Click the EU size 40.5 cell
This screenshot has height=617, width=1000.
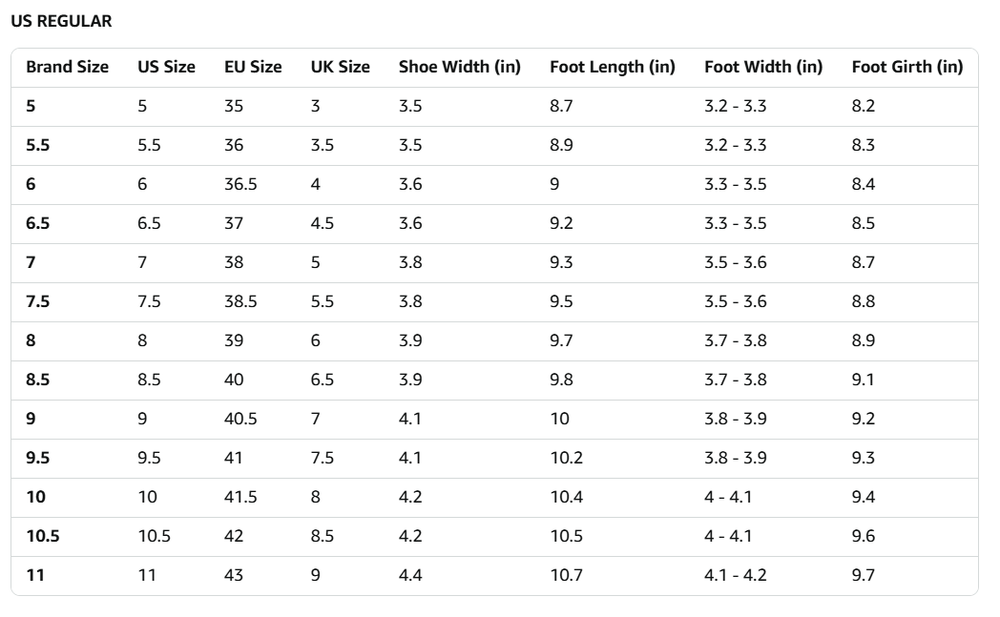point(241,419)
